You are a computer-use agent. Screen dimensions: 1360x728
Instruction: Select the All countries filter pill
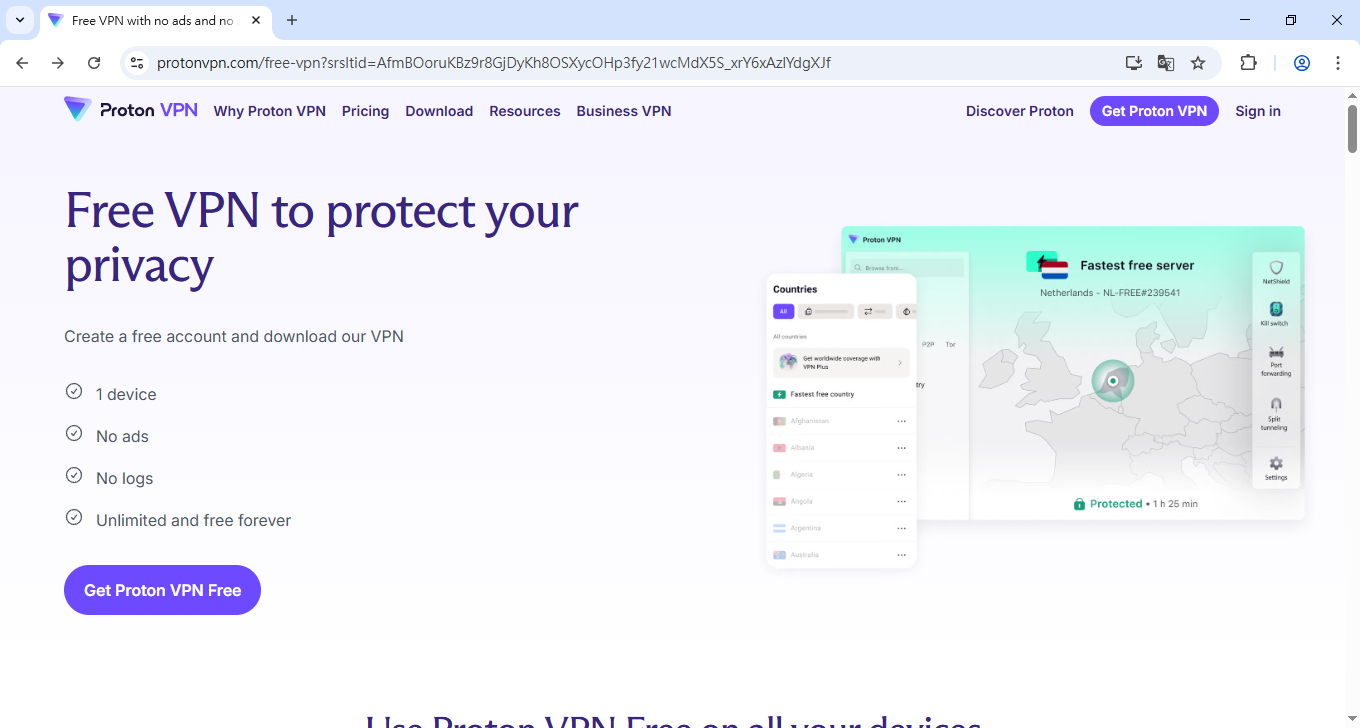(783, 311)
